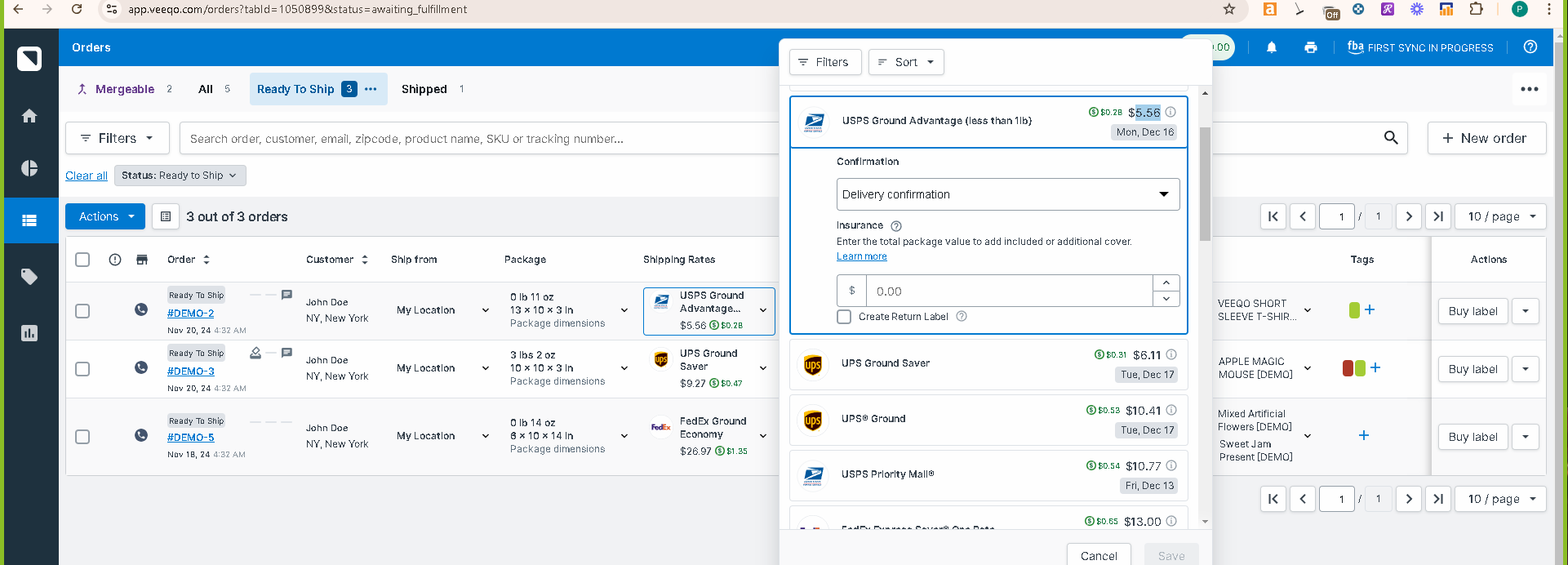The image size is (1568, 565).
Task: Open Buy label arrow dropdown for APPLE MAGIC MOUSE
Action: 1526,369
